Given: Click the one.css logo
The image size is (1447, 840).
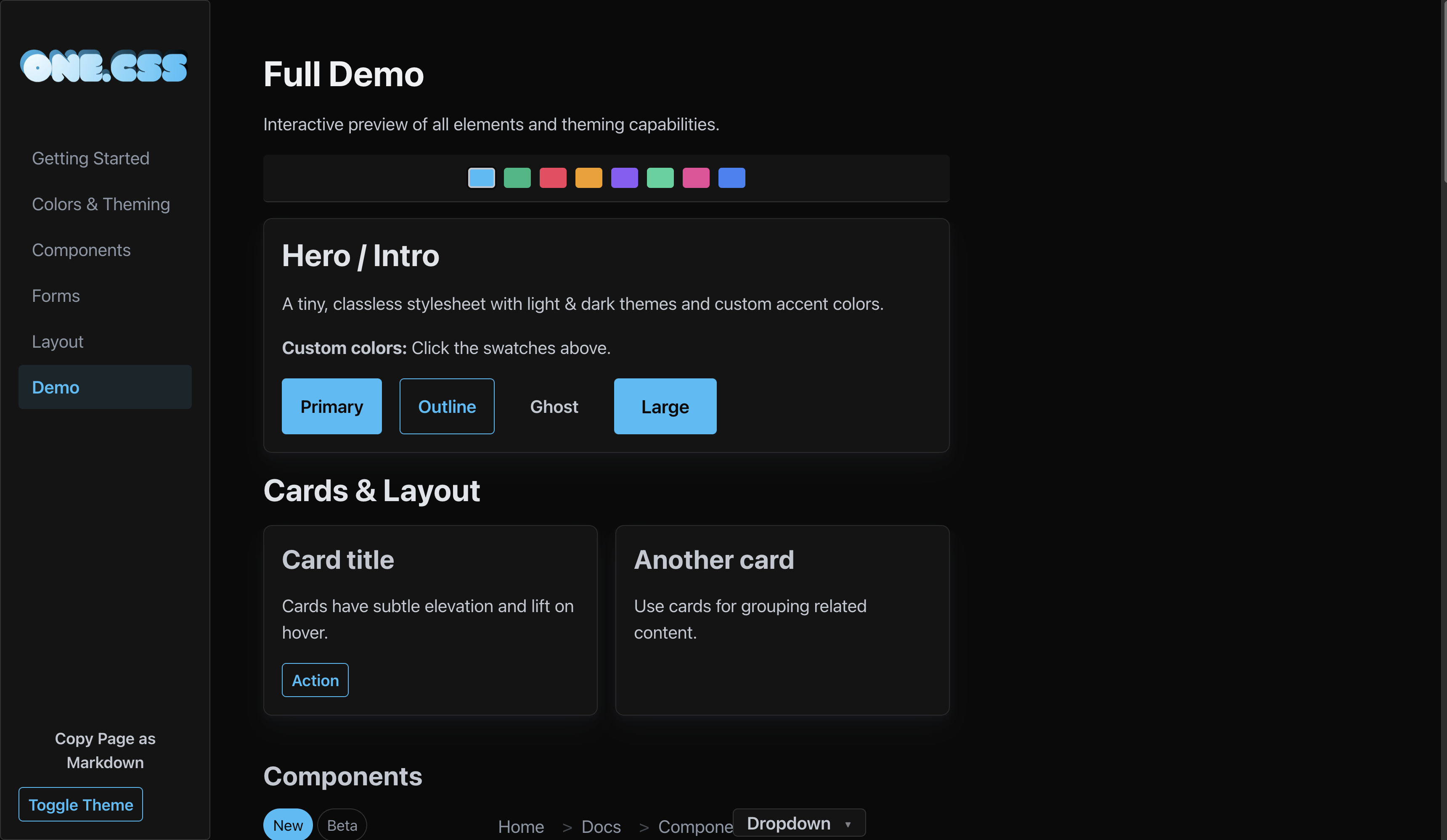Looking at the screenshot, I should point(104,66).
